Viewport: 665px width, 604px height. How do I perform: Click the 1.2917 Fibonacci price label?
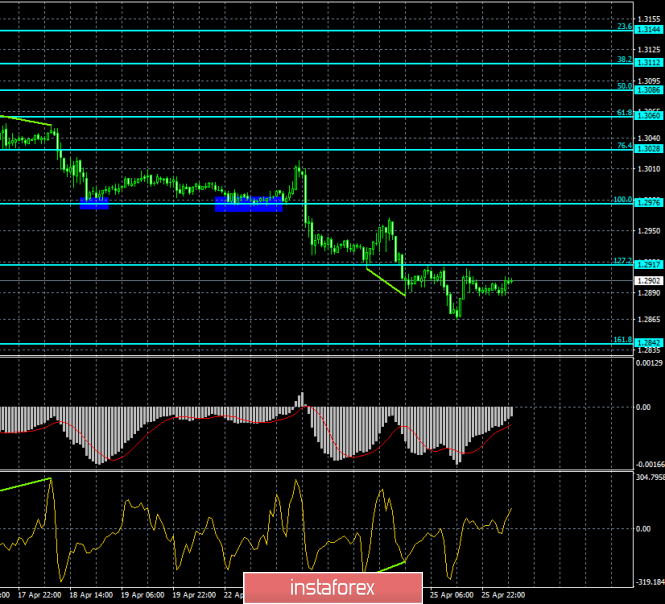[649, 264]
